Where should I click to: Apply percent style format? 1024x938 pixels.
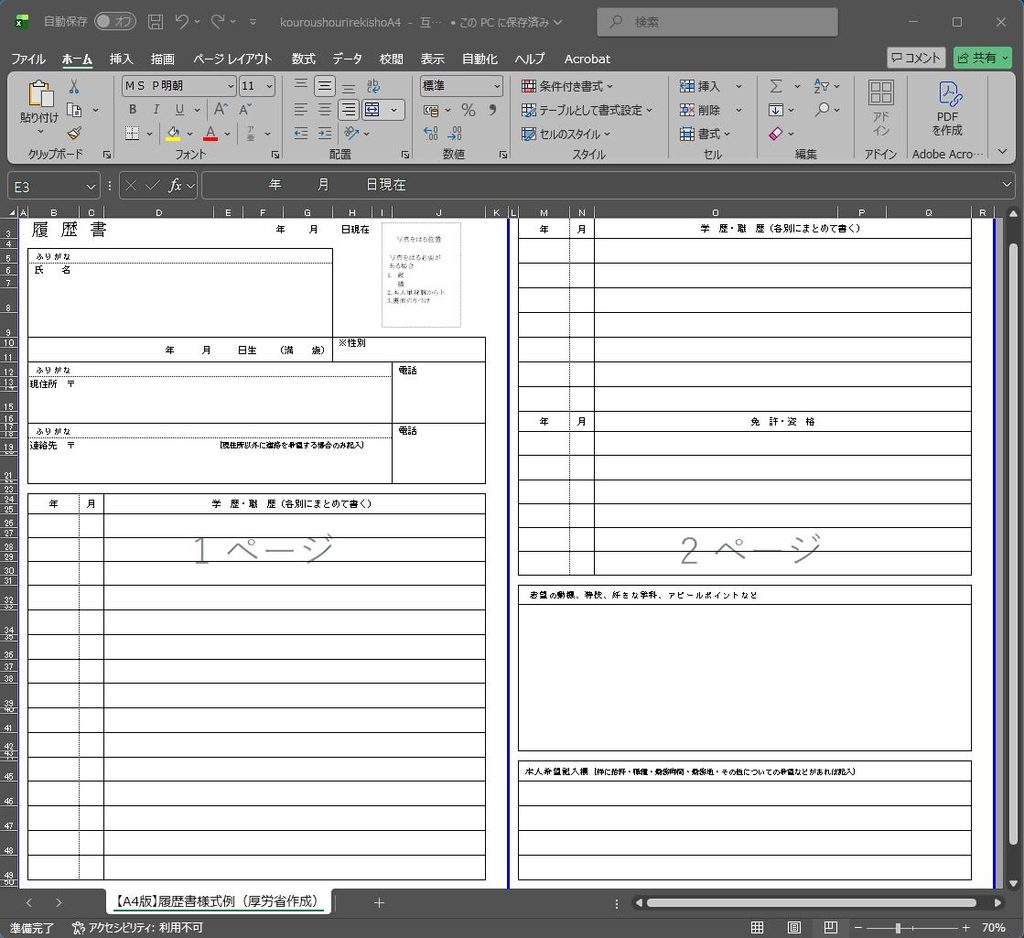pyautogui.click(x=468, y=110)
